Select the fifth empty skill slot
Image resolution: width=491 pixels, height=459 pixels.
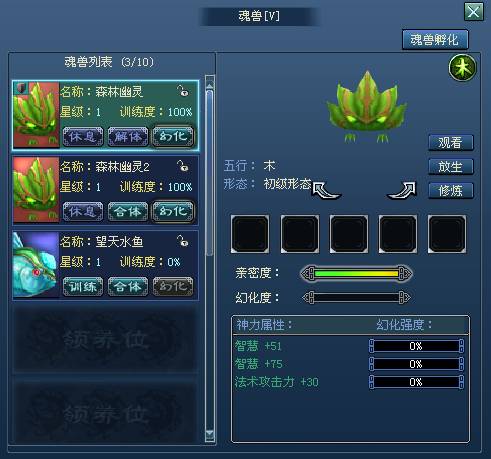pos(447,234)
